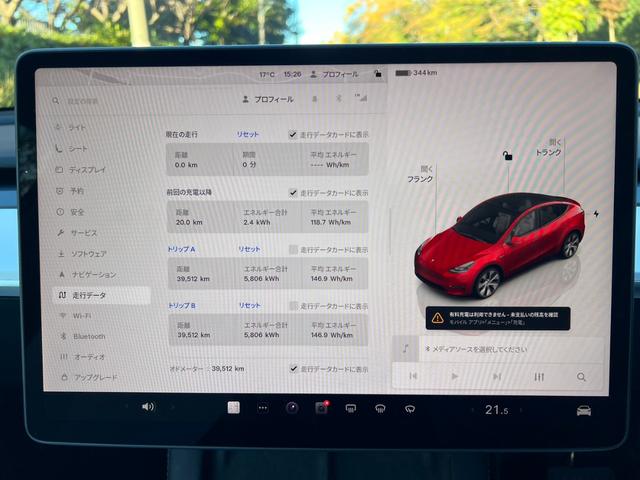The image size is (640, 480).
Task: Adjust the 21.5 cabin temperature control
Action: (496, 409)
